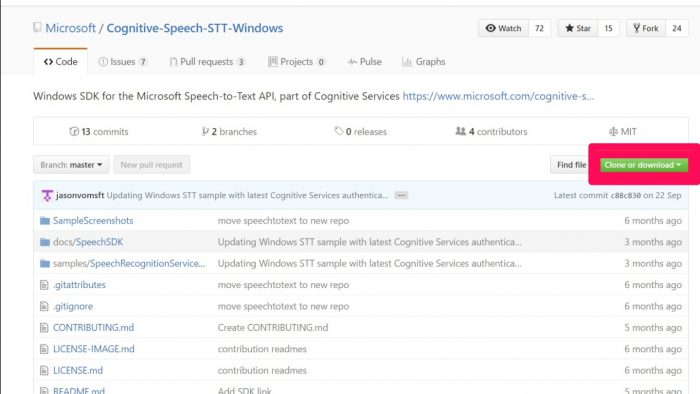Click the Watch eye icon button
The width and height of the screenshot is (700, 394).
[x=504, y=28]
